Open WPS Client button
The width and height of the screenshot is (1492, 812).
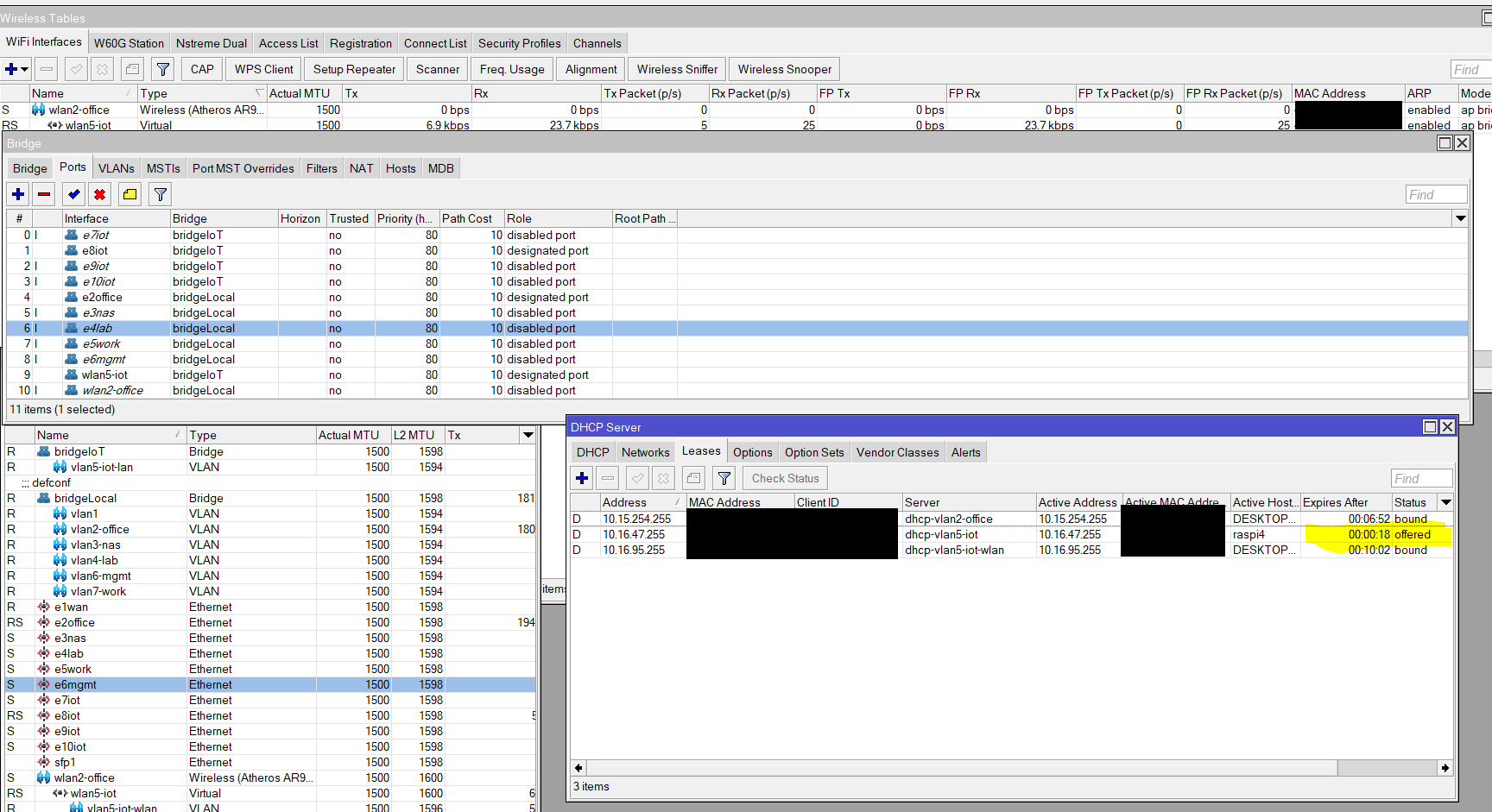coord(263,69)
